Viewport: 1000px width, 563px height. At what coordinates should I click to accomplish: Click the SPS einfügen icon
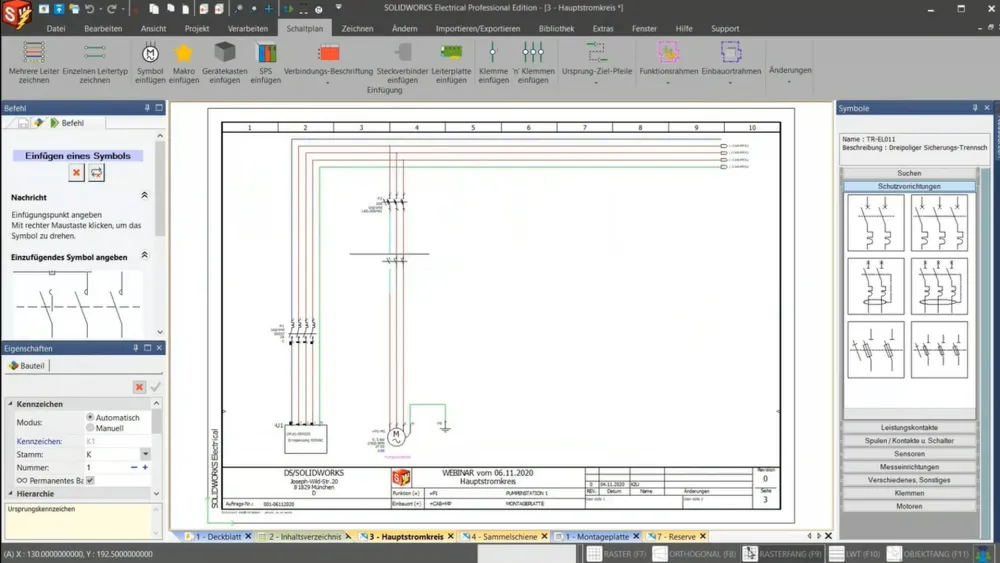266,53
